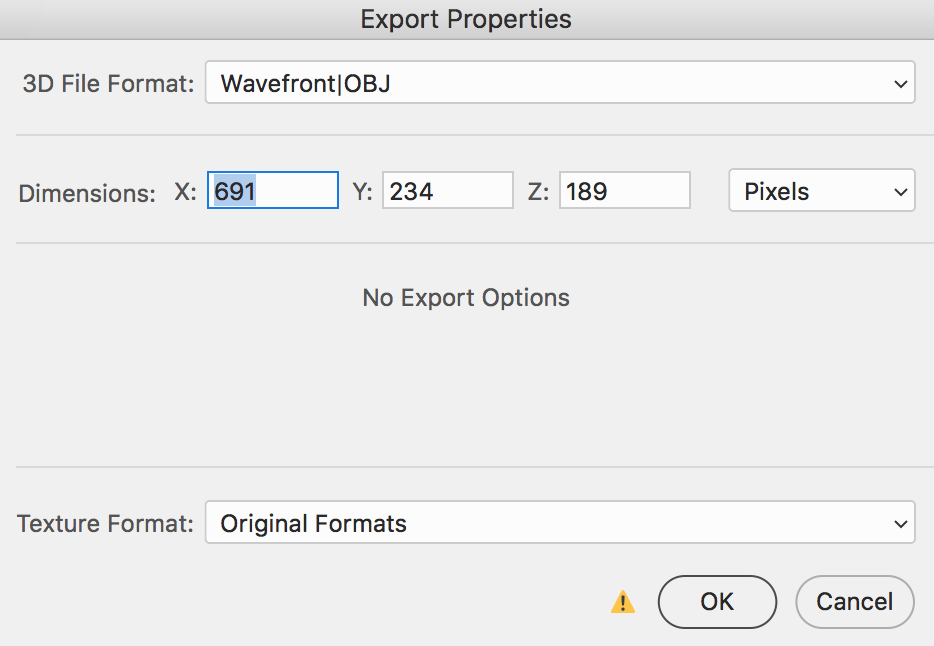Focus the X dimension field showing 691
This screenshot has width=934, height=646.
(x=273, y=191)
